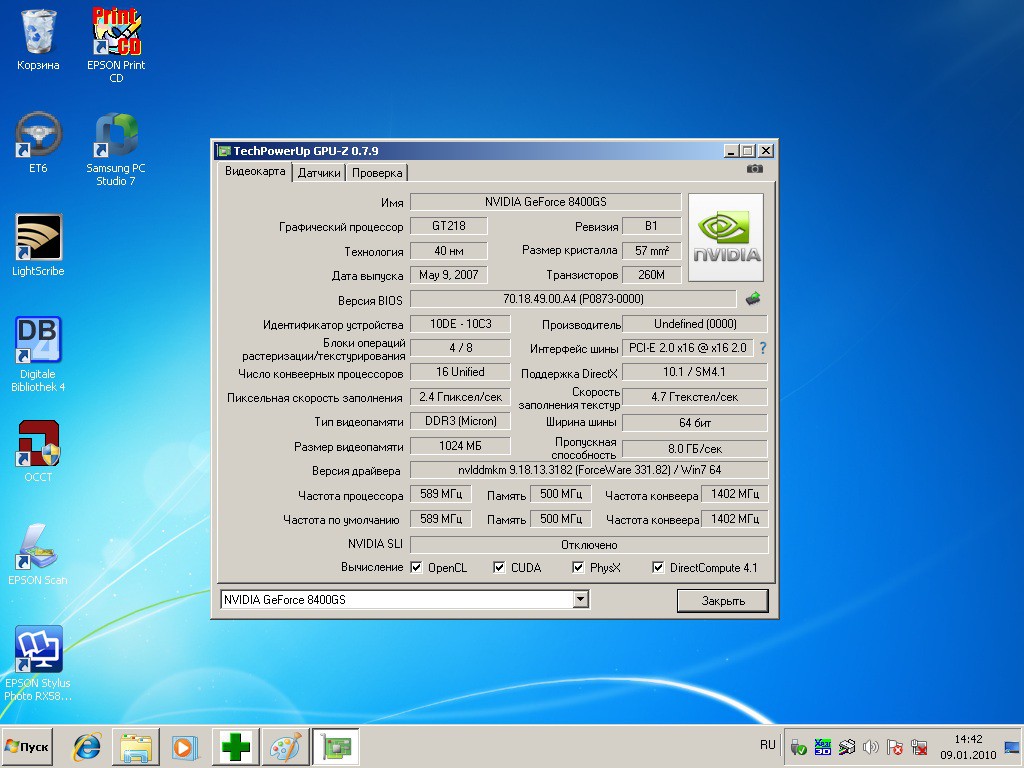Switch to the Проверка tab
1024x768 pixels.
point(377,173)
